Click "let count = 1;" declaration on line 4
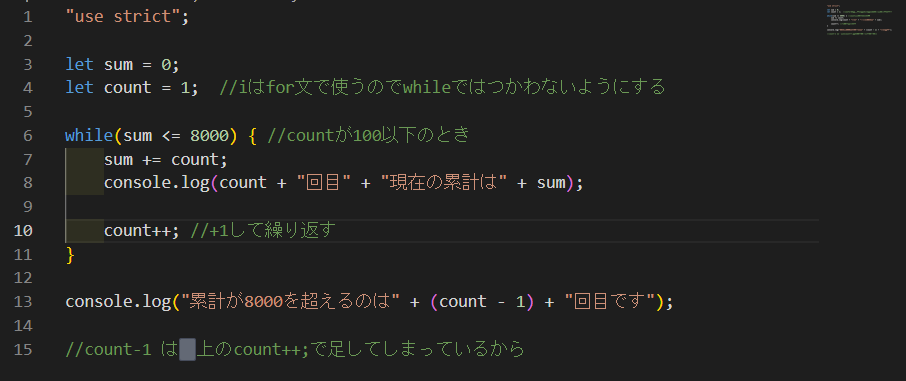Screen dimensions: 906x381 [132, 88]
